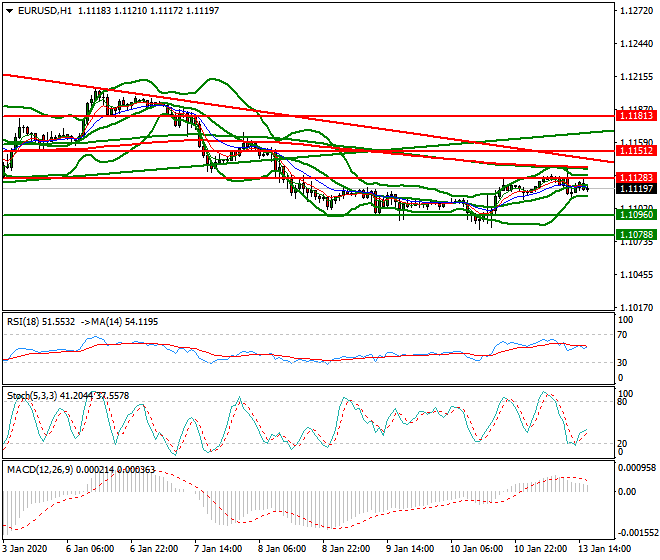This screenshot has width=660, height=560.
Task: Select the 1.12155 price scale value
Action: [x=637, y=77]
